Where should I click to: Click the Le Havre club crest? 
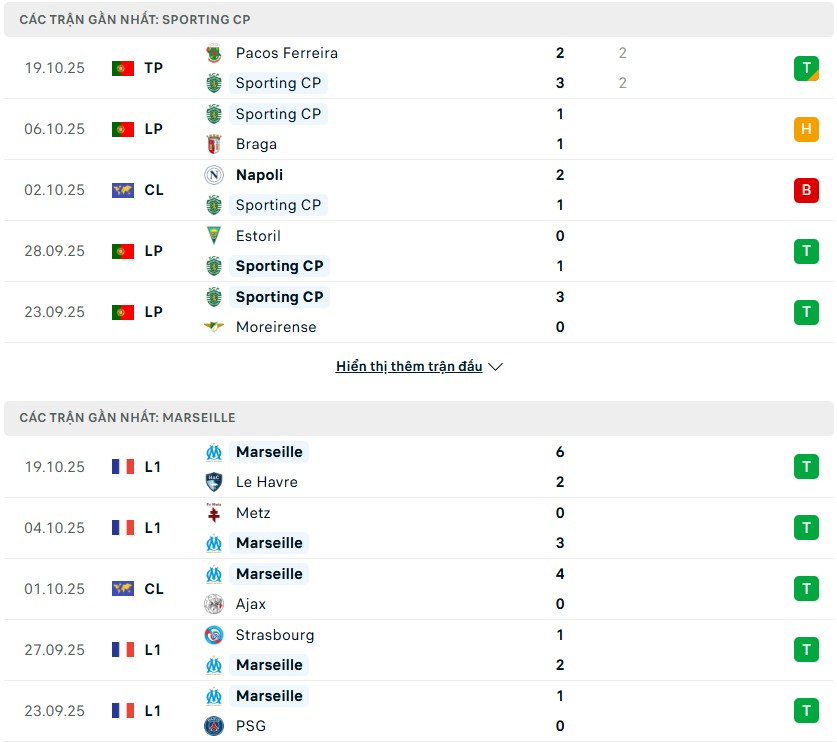click(x=212, y=482)
